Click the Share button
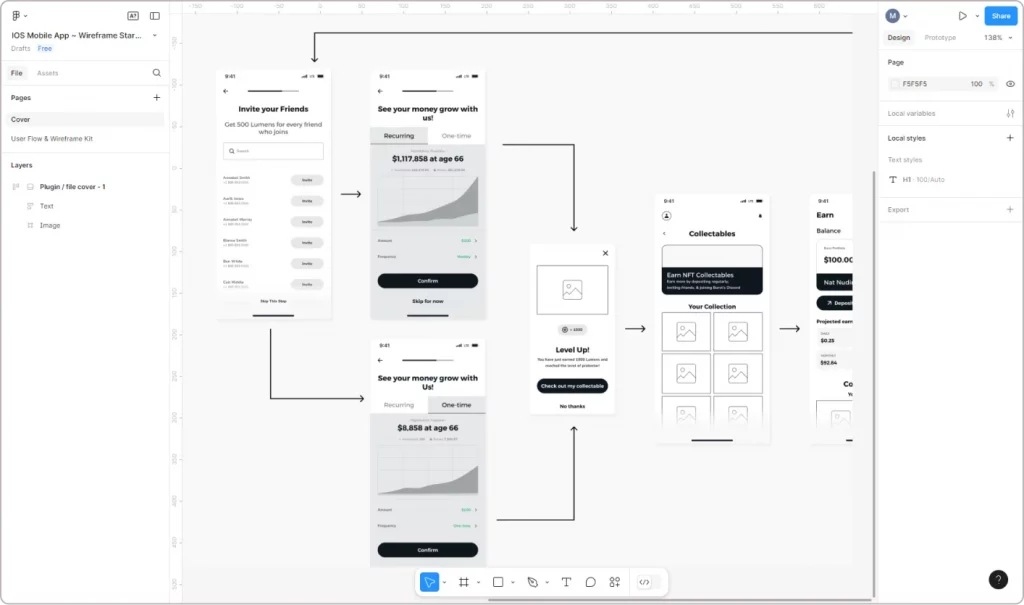The height and width of the screenshot is (605, 1024). tap(1000, 16)
